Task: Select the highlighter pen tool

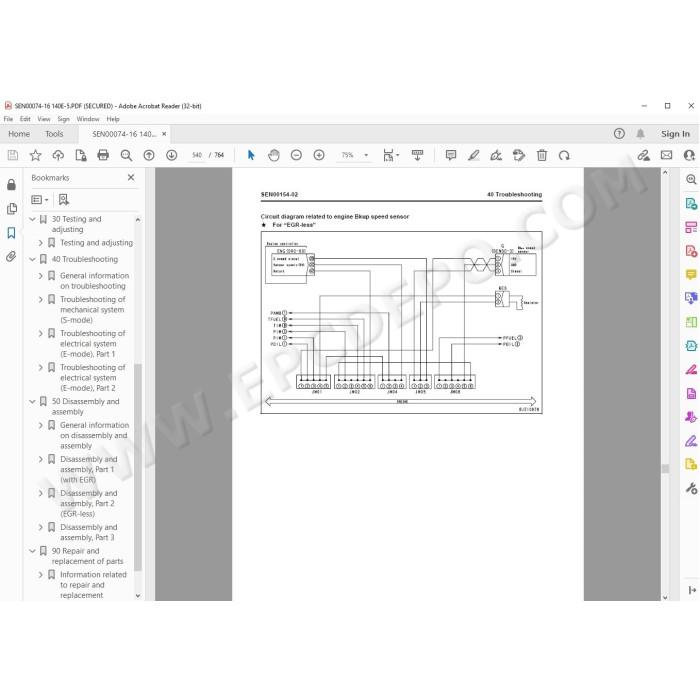Action: tap(474, 155)
